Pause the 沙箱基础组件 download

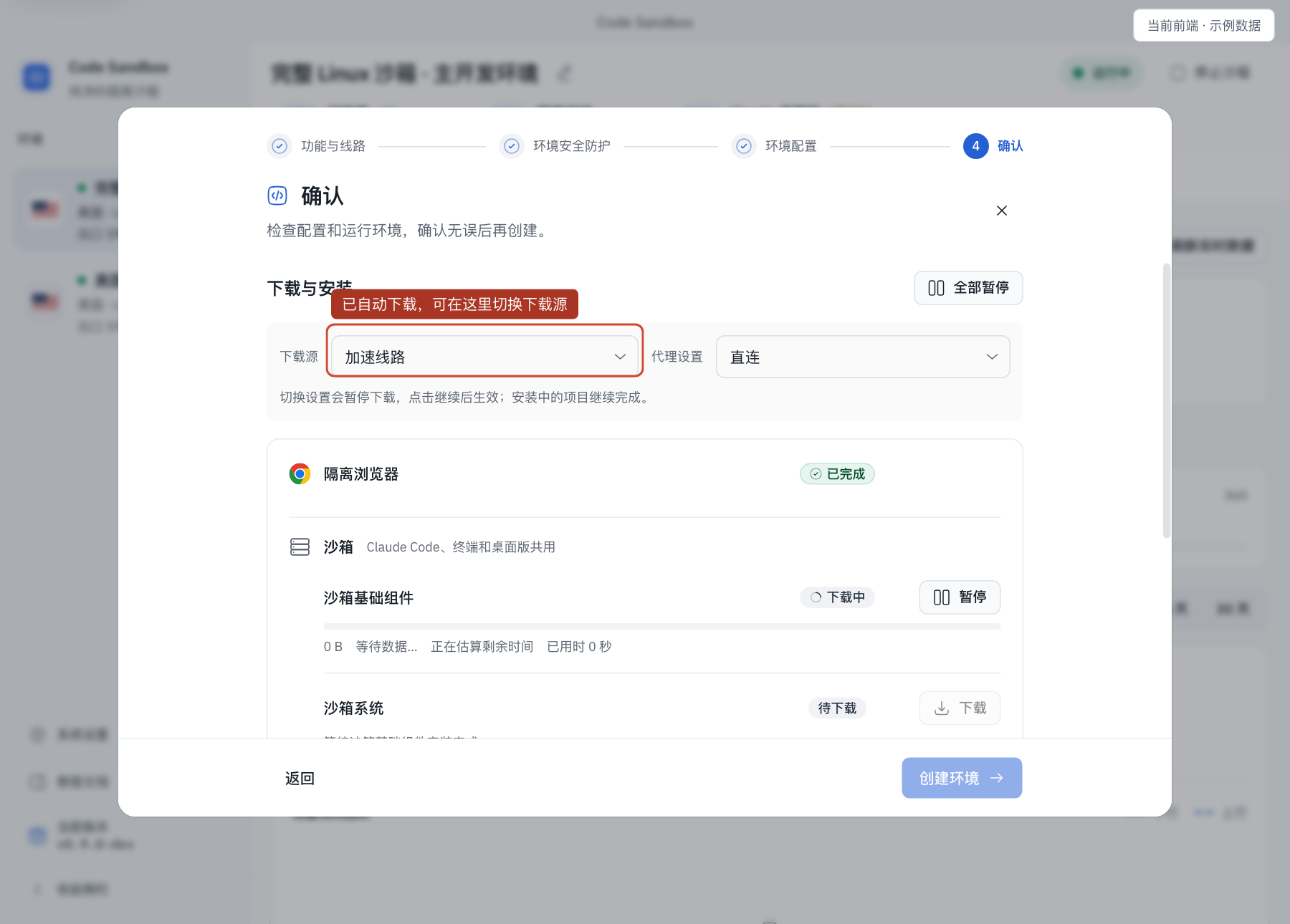pyautogui.click(x=960, y=597)
